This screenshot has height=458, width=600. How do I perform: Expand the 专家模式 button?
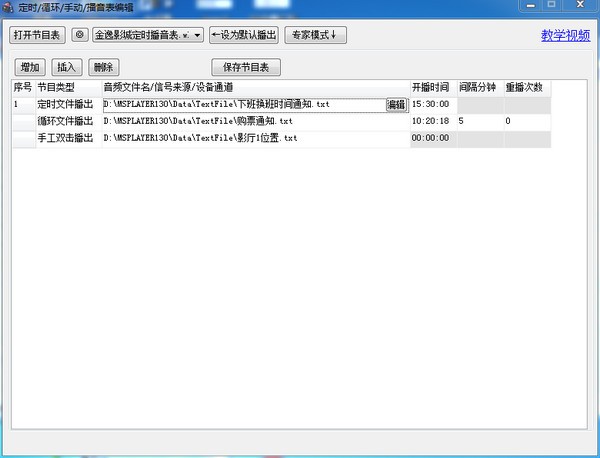coord(315,35)
